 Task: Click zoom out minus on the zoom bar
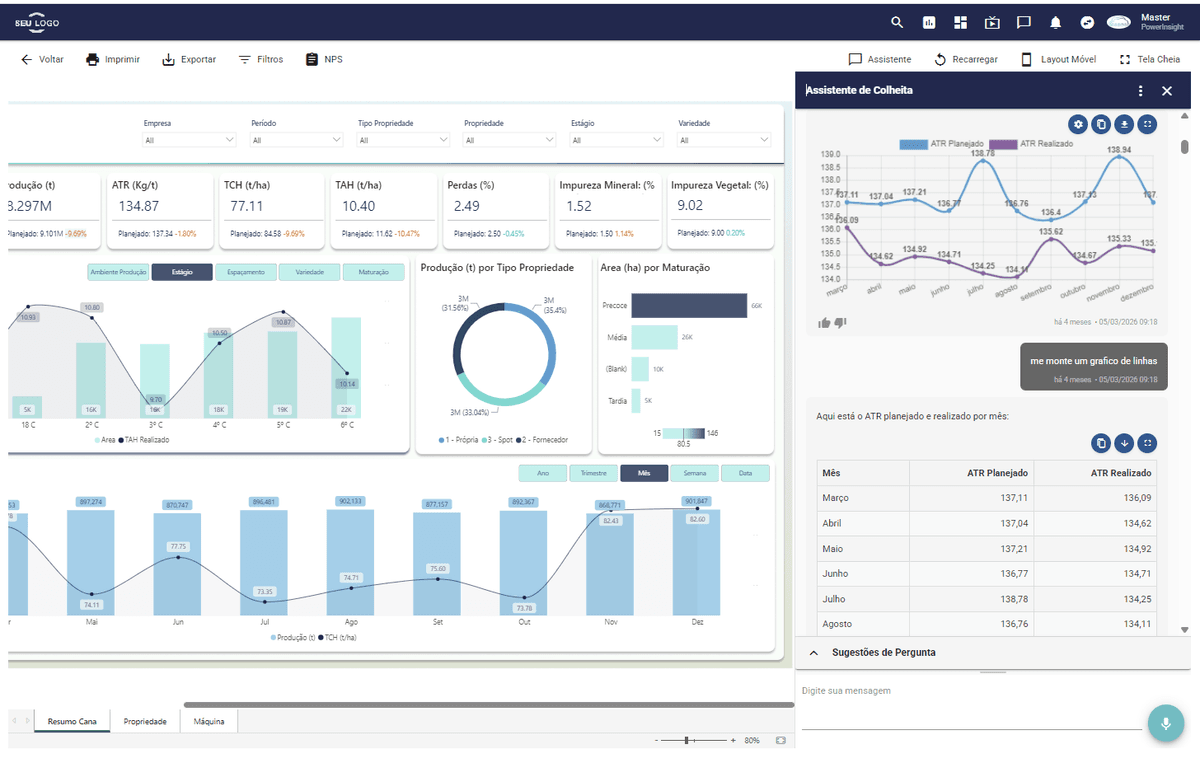(x=657, y=740)
